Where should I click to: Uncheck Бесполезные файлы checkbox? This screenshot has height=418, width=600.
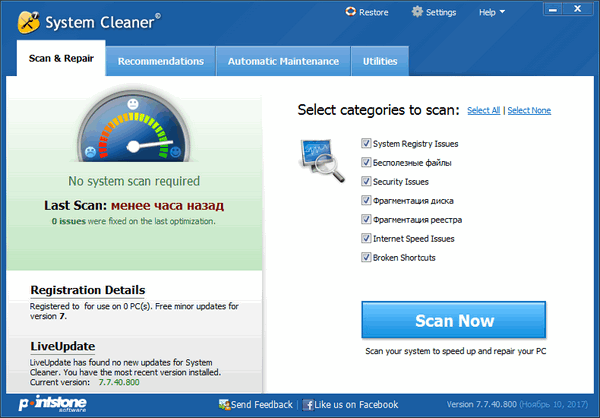point(366,162)
